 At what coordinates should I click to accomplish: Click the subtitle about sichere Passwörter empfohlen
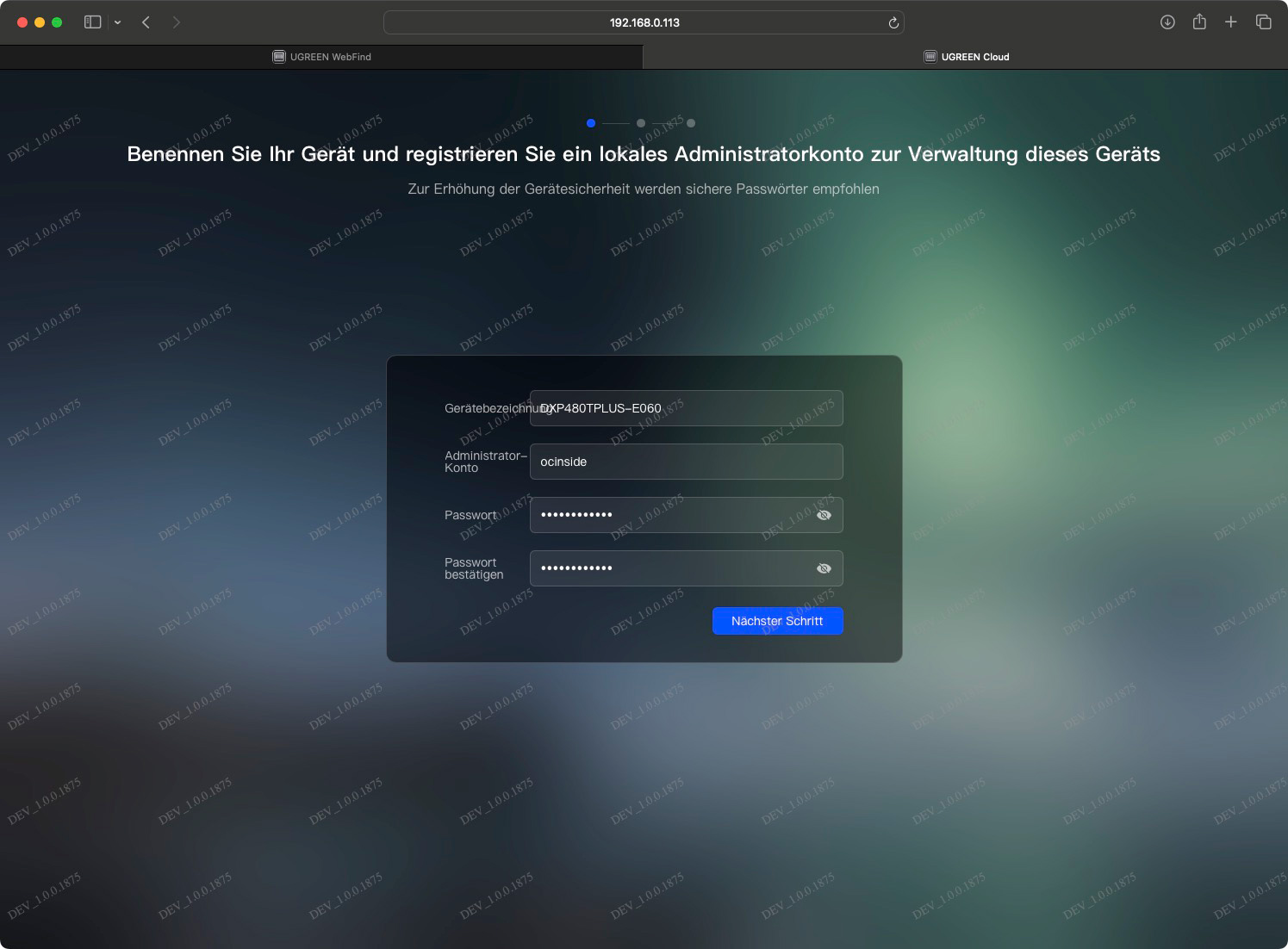coord(644,189)
